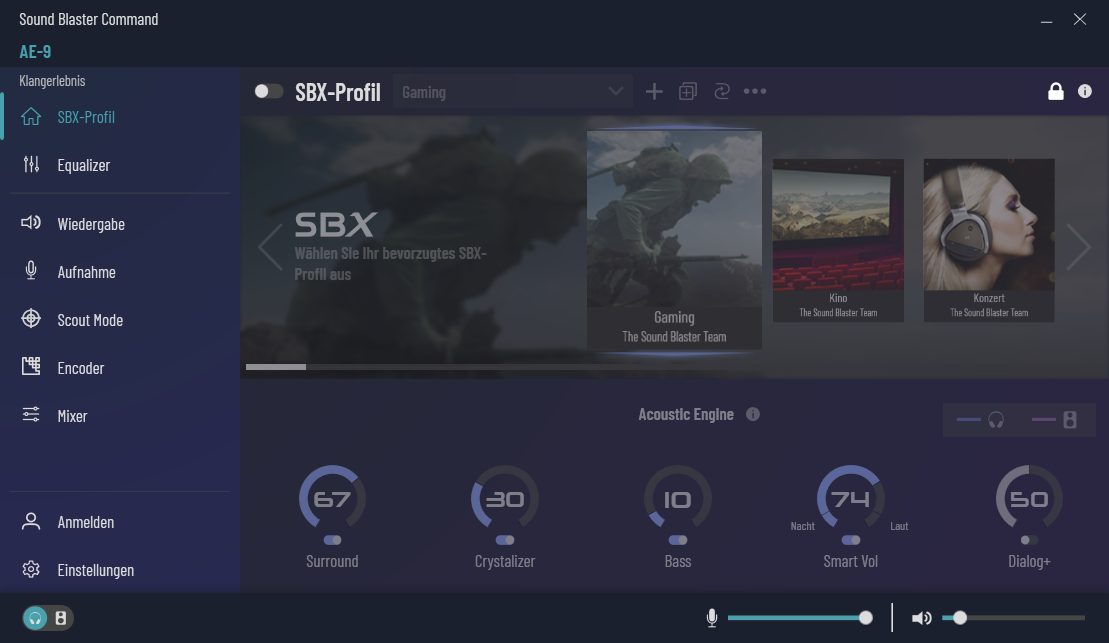The image size is (1109, 643).
Task: Open the info icon at top right
Action: (1084, 91)
